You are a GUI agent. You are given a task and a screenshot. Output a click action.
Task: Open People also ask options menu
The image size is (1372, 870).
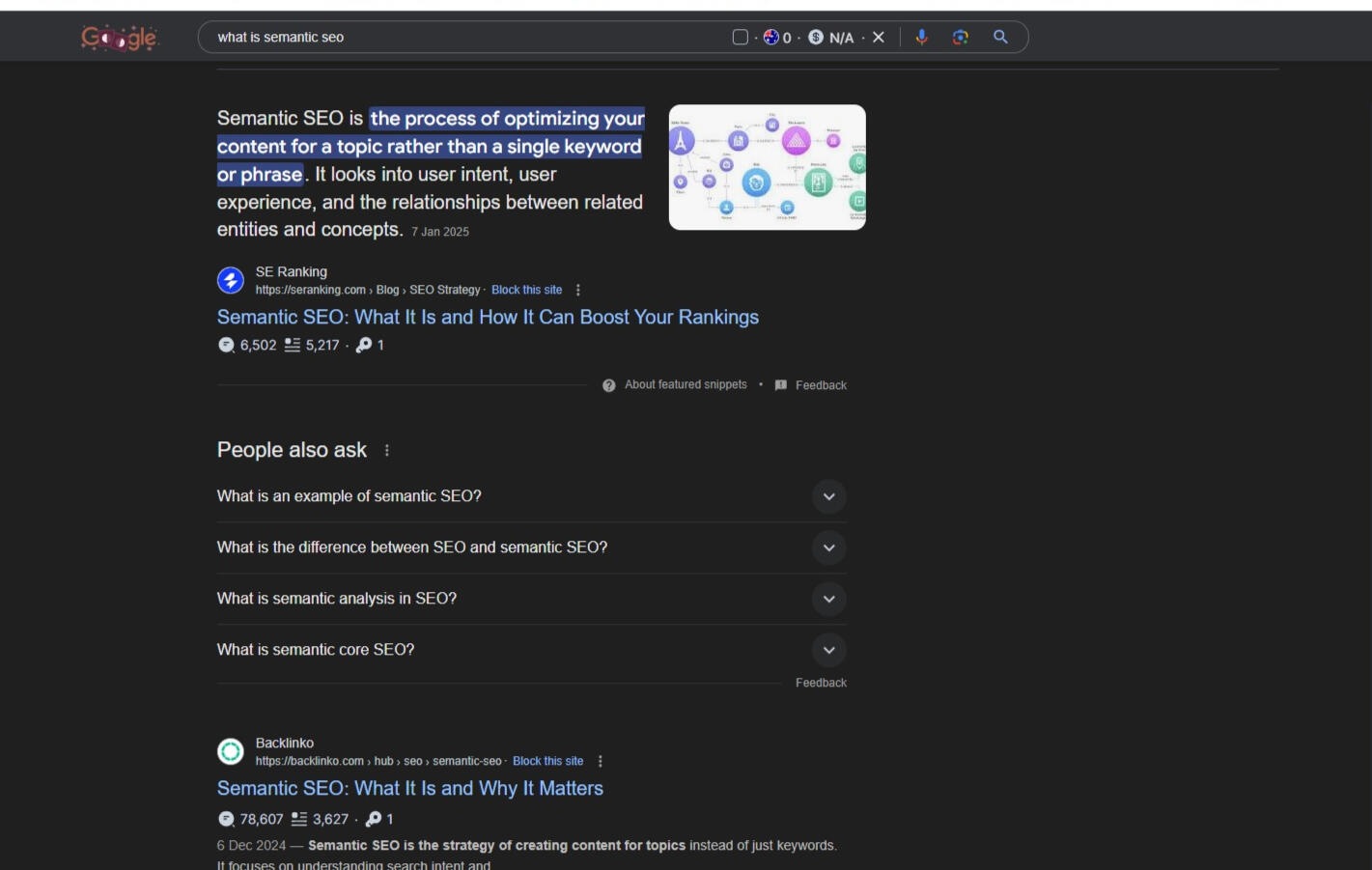(x=387, y=450)
